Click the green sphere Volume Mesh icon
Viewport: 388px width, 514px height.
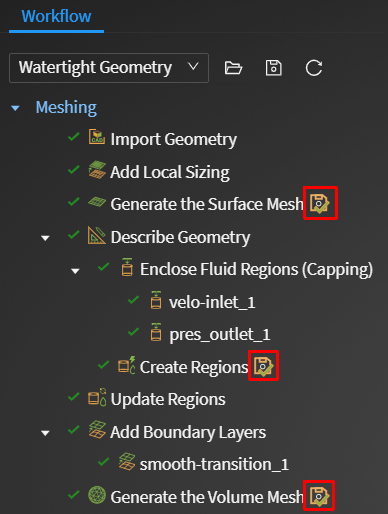click(x=97, y=495)
